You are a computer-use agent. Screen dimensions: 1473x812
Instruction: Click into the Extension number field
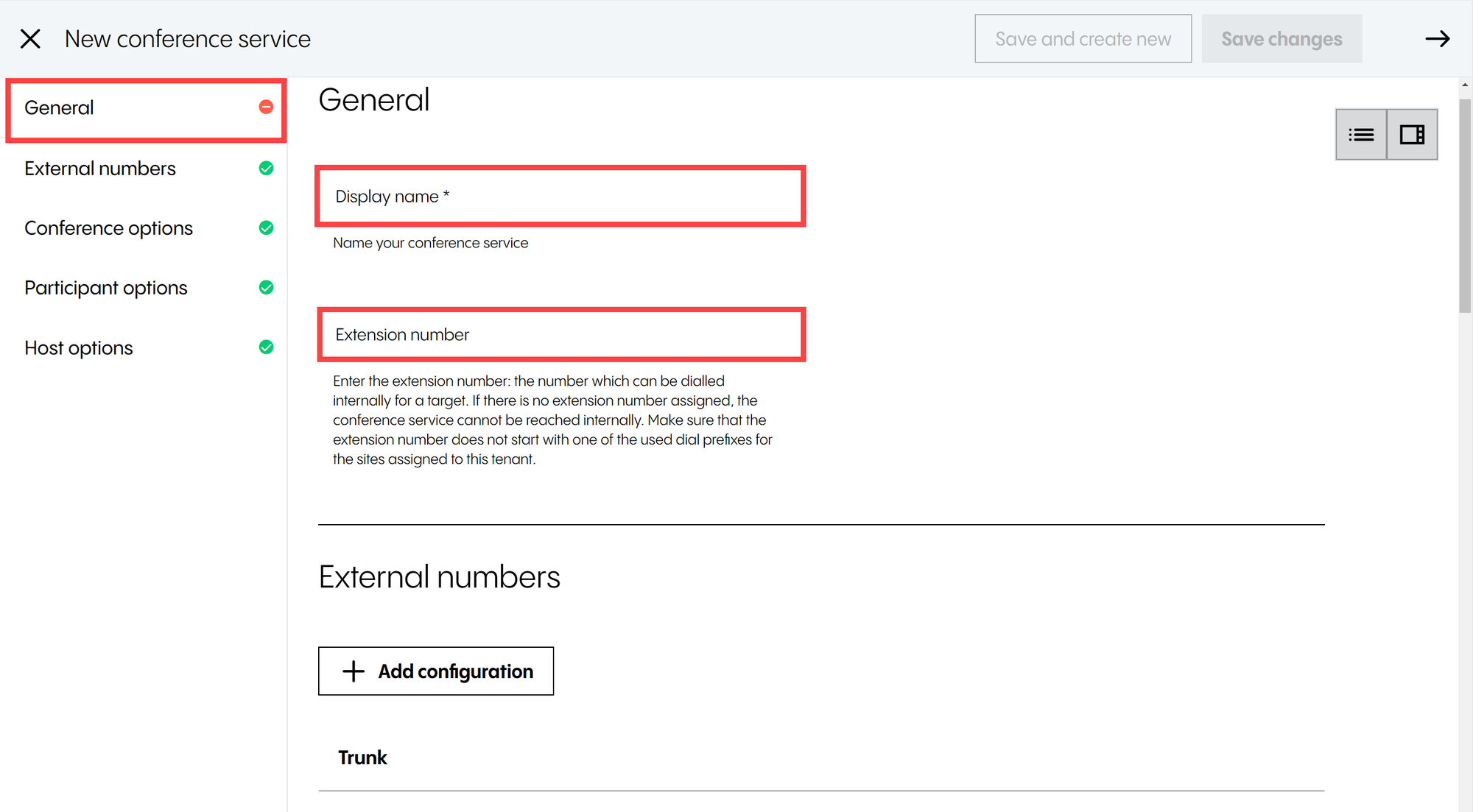[561, 335]
